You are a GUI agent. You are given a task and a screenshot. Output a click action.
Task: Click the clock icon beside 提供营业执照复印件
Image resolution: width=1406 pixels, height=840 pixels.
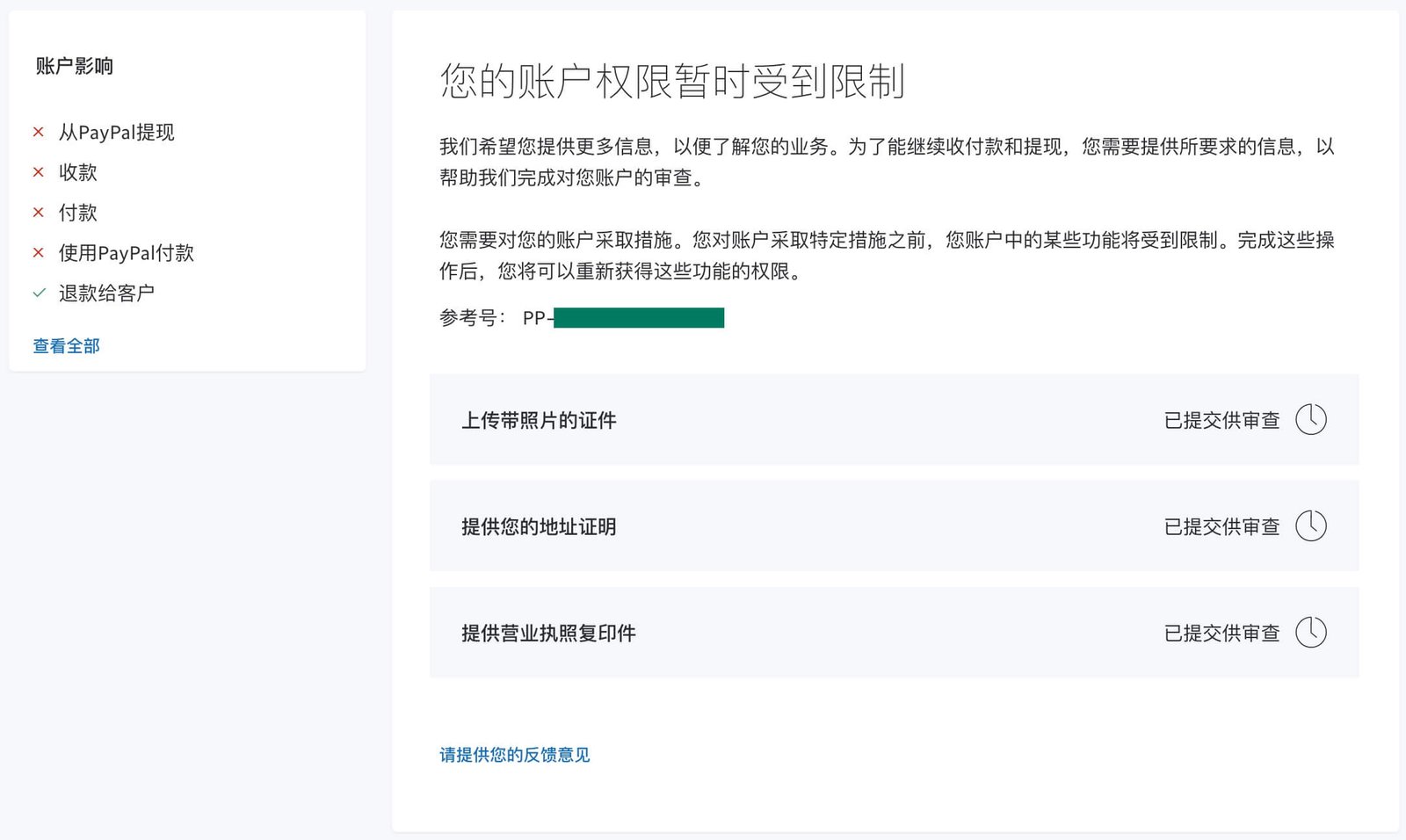click(x=1312, y=632)
